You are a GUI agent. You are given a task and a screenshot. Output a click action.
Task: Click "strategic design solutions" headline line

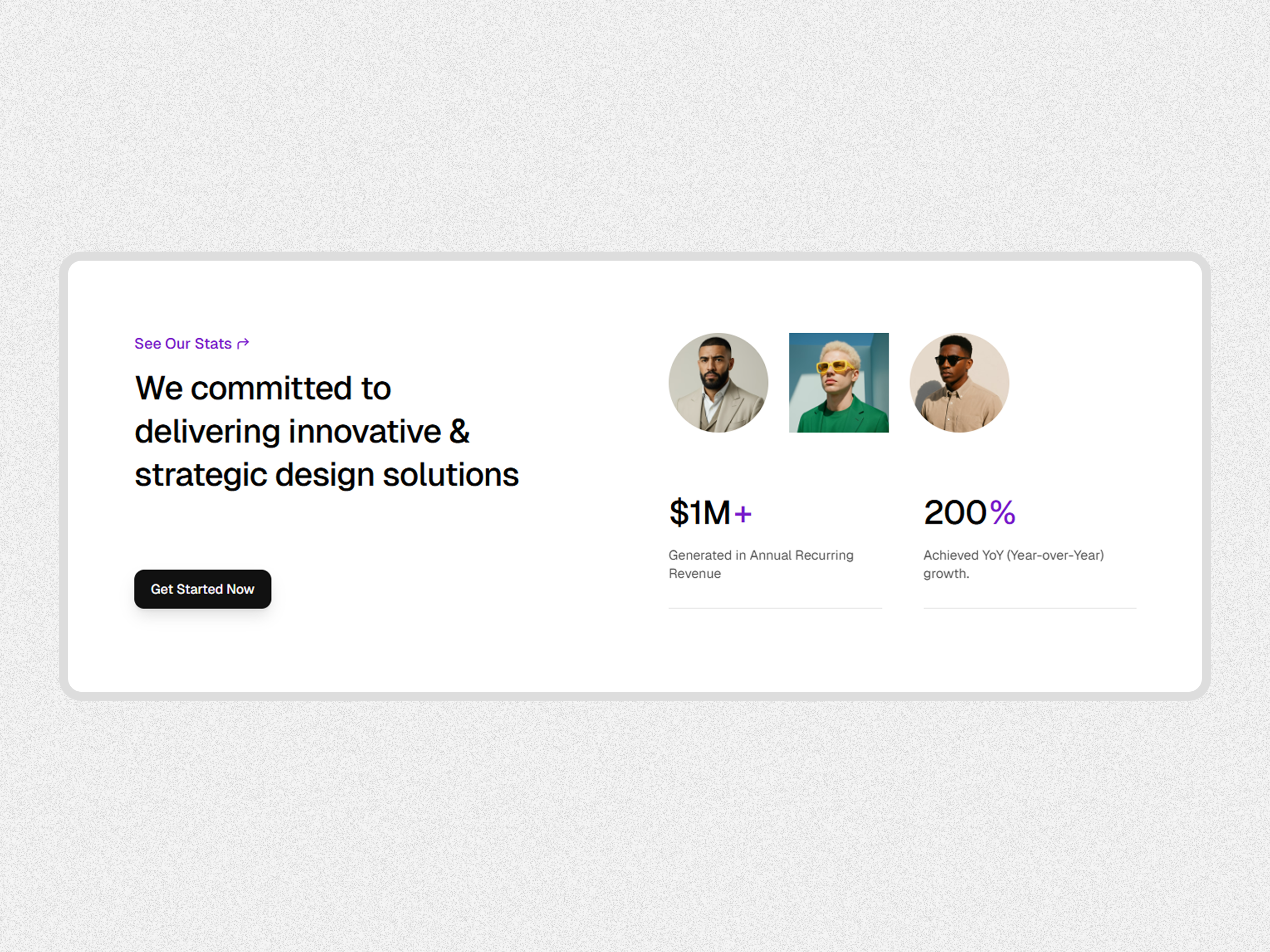(x=327, y=475)
